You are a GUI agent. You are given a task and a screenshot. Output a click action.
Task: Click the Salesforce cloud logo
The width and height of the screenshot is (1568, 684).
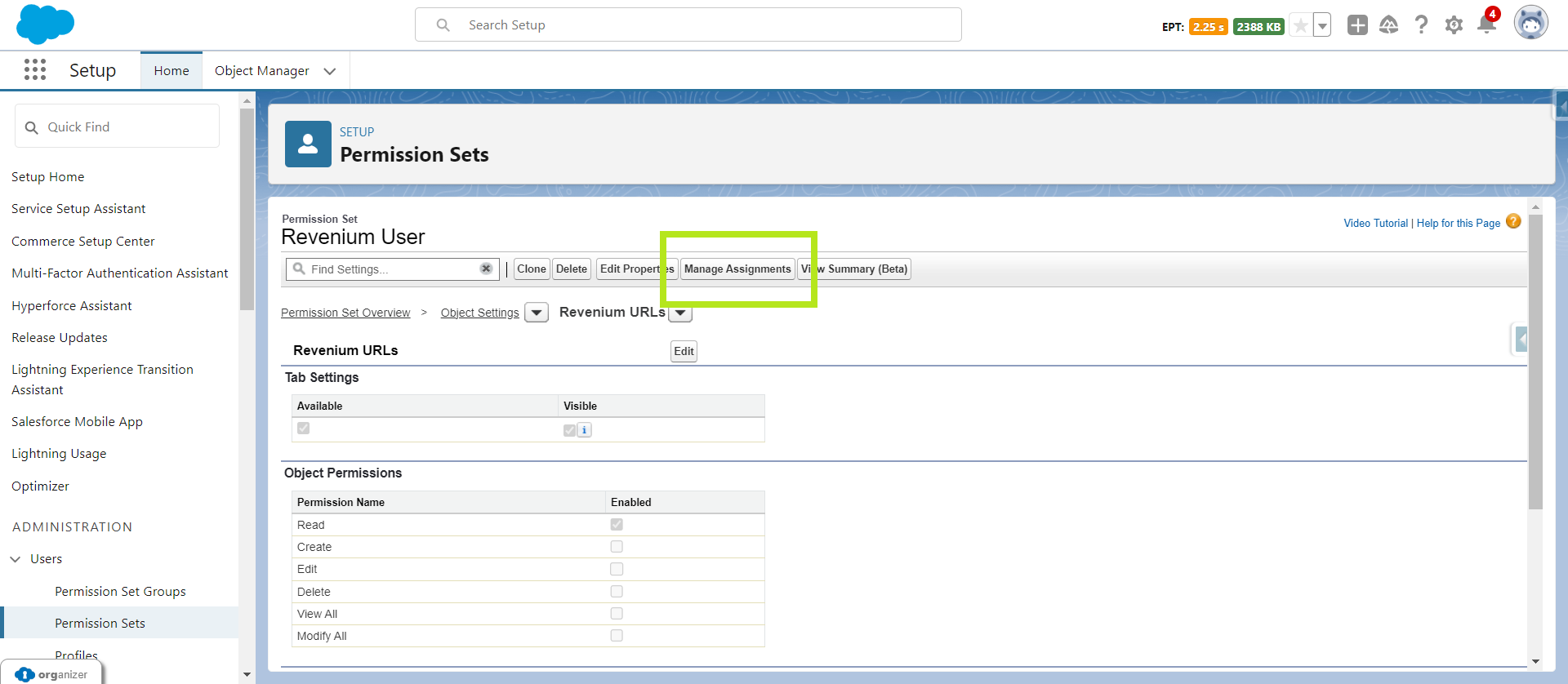(x=45, y=24)
